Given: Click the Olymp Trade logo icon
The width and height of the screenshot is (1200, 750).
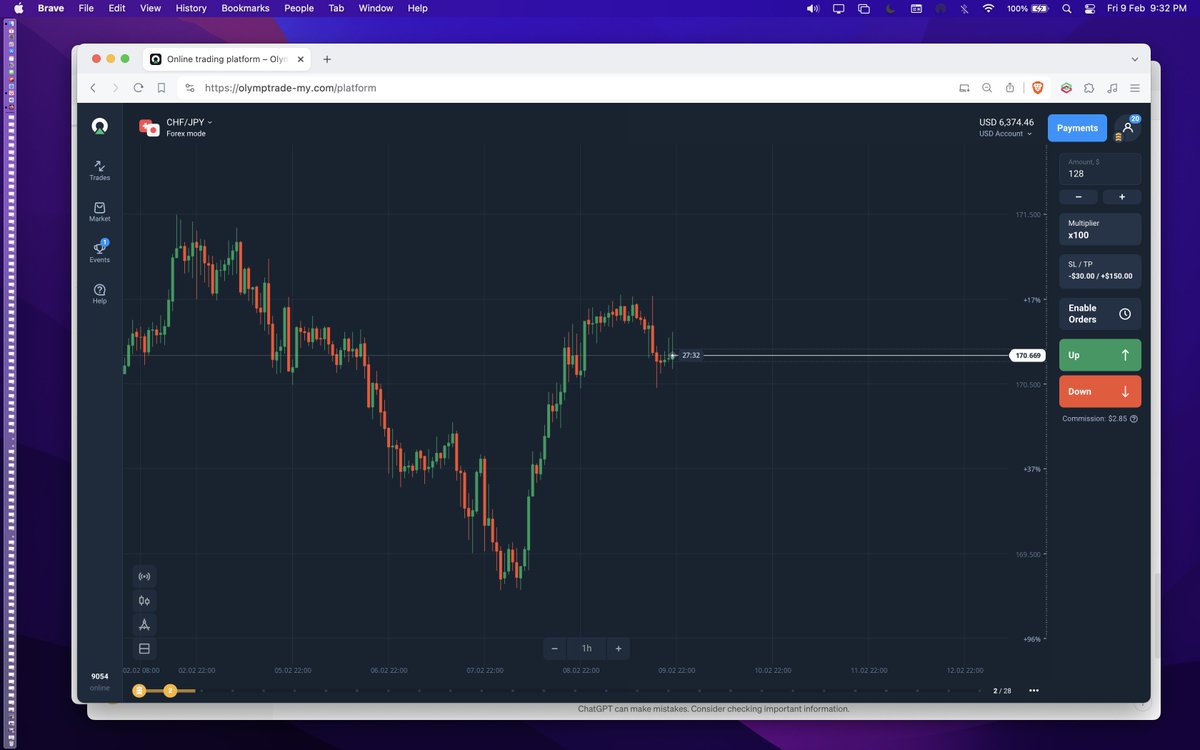Looking at the screenshot, I should [x=99, y=126].
